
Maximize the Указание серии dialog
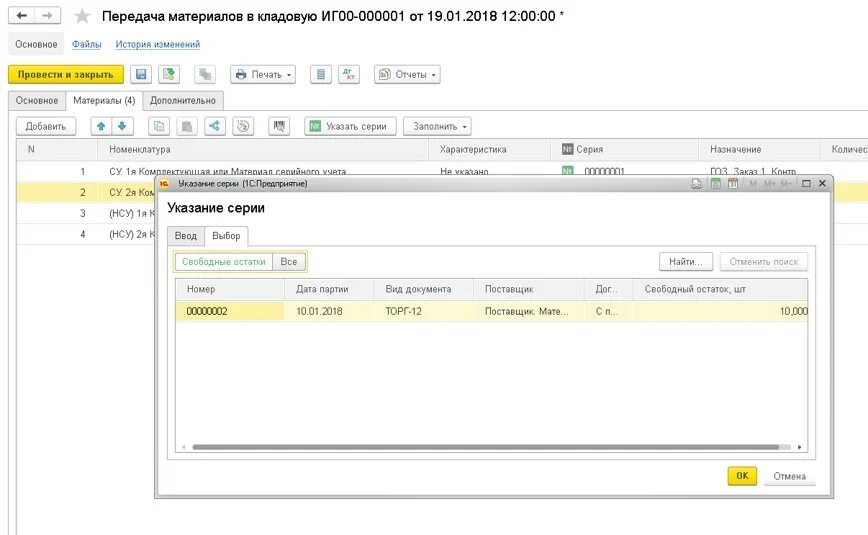tap(807, 184)
